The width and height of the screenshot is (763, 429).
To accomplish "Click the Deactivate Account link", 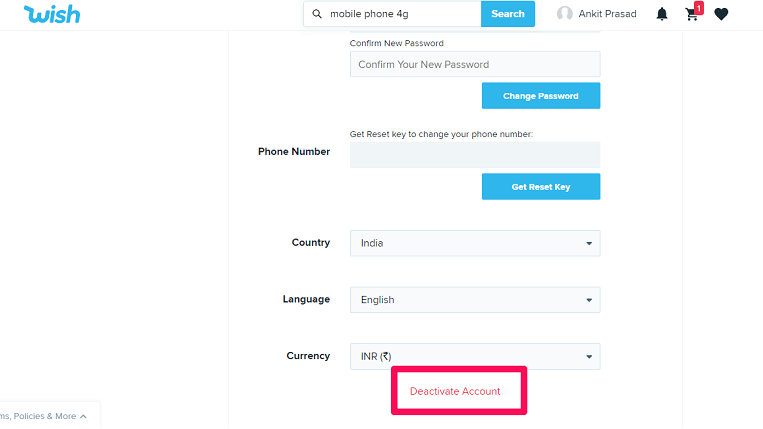I will tap(455, 391).
